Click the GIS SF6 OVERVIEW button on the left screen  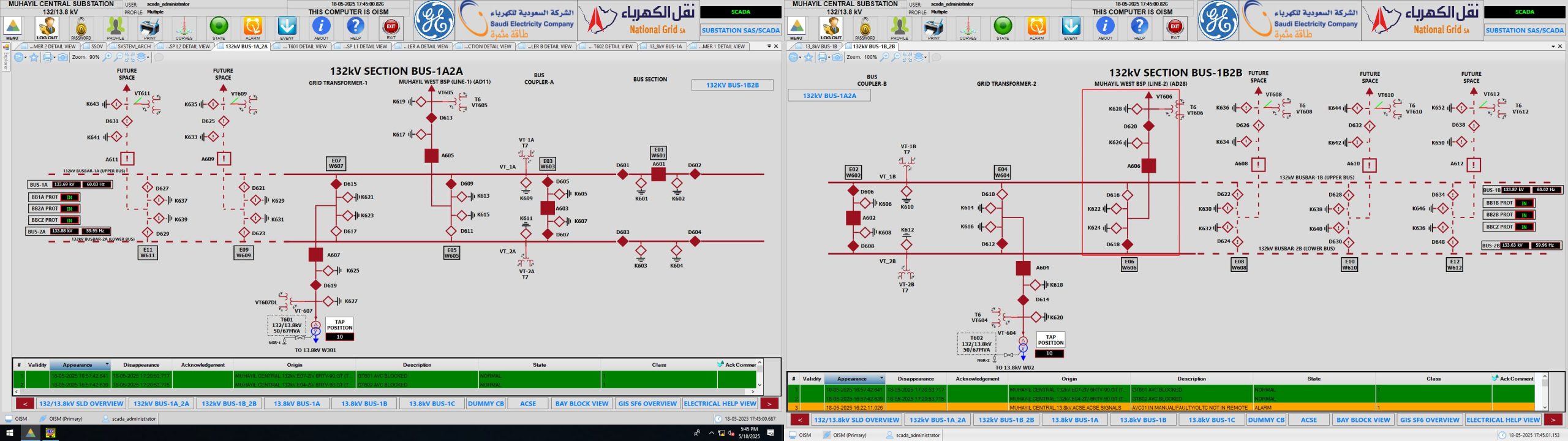point(647,404)
